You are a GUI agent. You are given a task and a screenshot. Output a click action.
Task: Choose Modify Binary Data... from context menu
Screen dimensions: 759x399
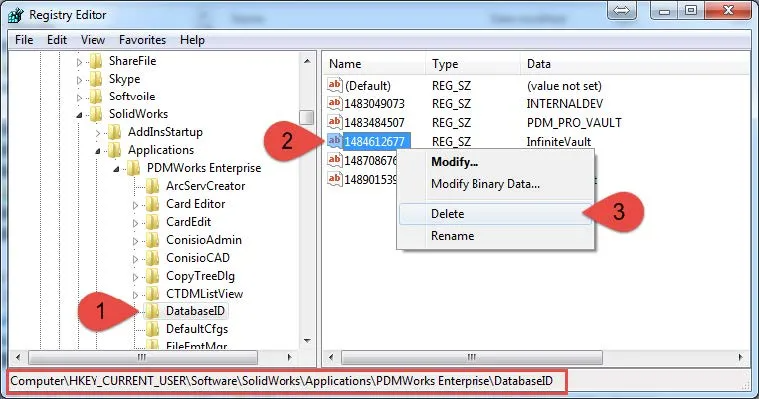[495, 184]
